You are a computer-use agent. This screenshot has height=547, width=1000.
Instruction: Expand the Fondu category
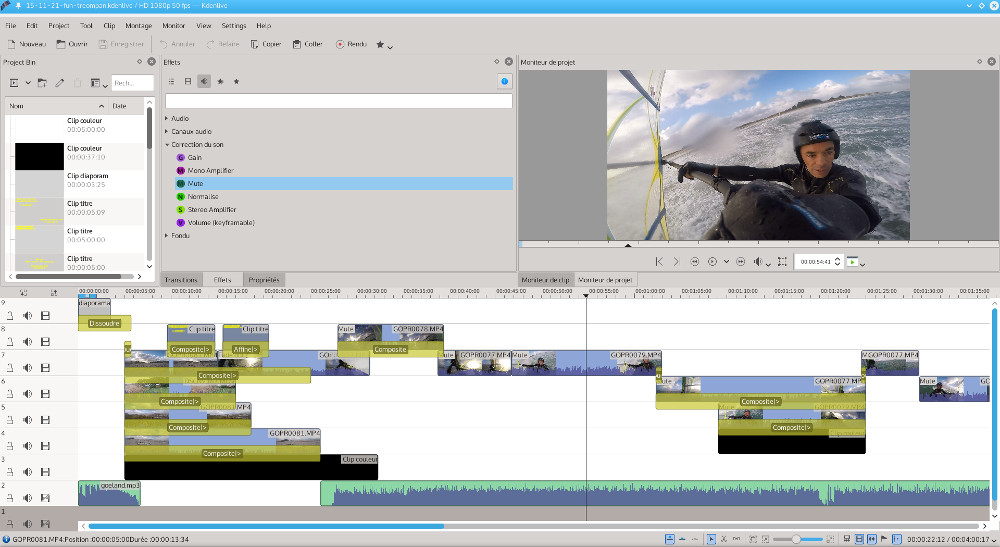[166, 236]
